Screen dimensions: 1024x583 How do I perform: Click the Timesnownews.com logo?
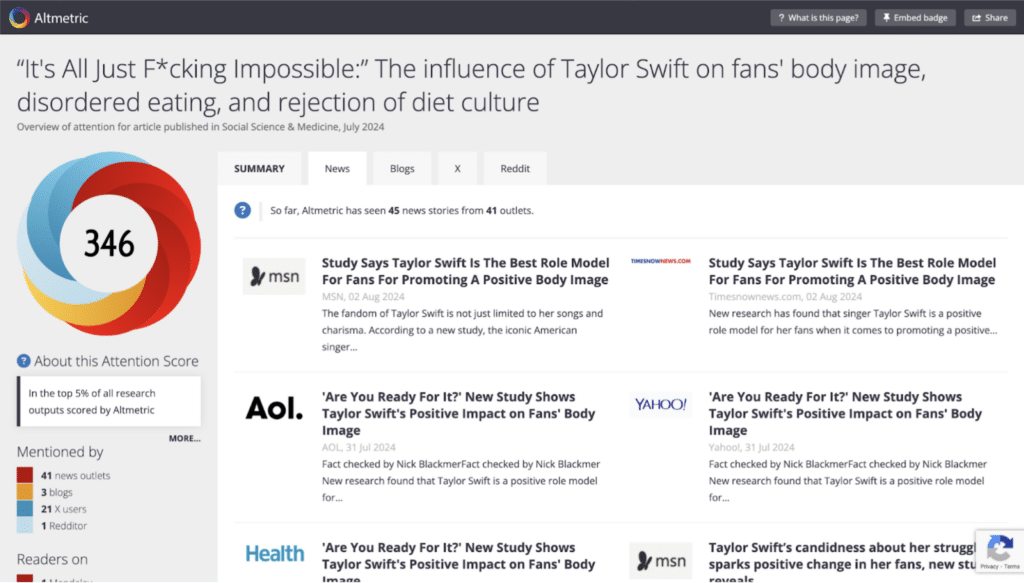[660, 260]
